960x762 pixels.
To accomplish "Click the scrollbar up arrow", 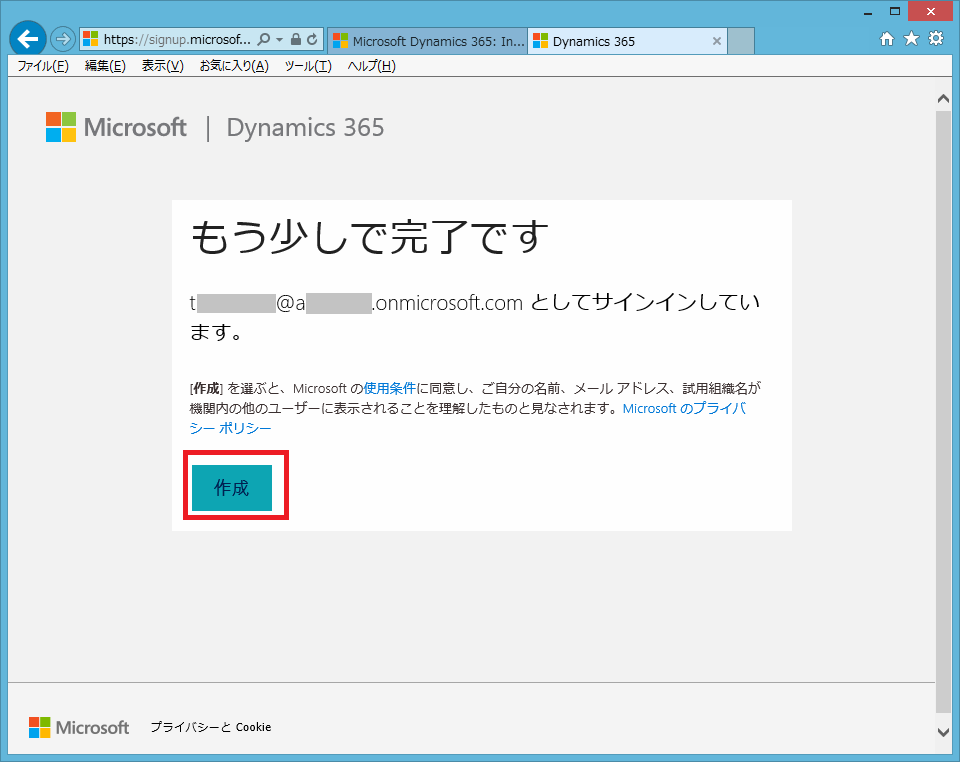I will pyautogui.click(x=943, y=98).
